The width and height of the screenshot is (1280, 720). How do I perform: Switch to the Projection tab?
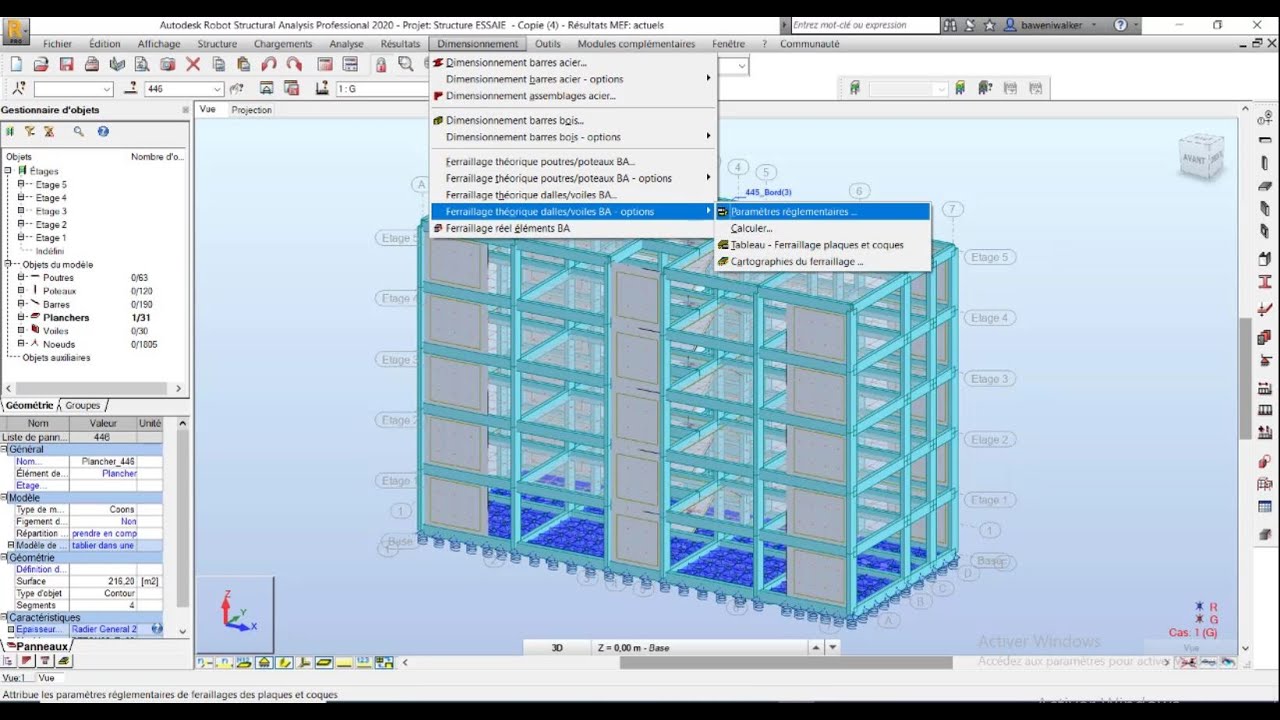[251, 110]
